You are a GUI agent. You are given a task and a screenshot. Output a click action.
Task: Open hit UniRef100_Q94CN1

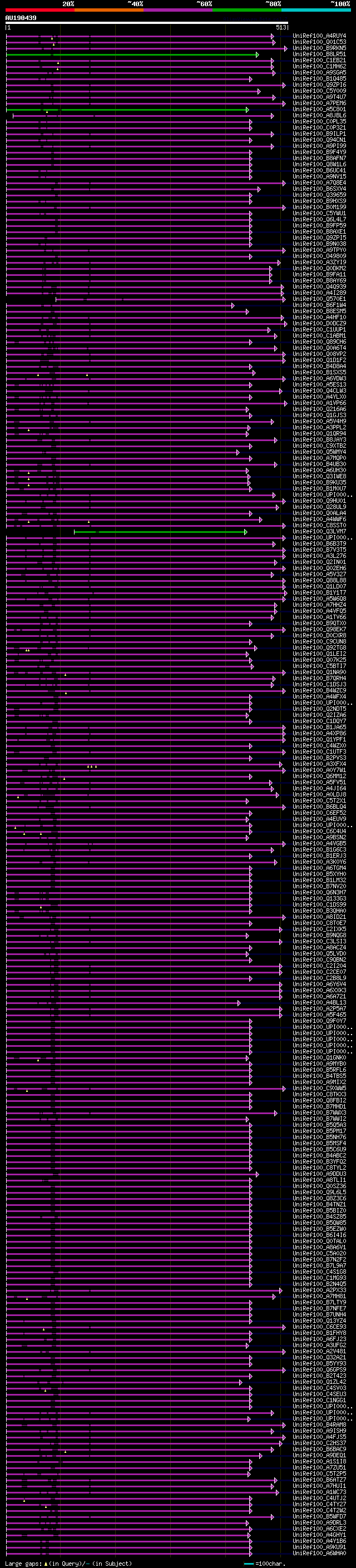(319, 141)
